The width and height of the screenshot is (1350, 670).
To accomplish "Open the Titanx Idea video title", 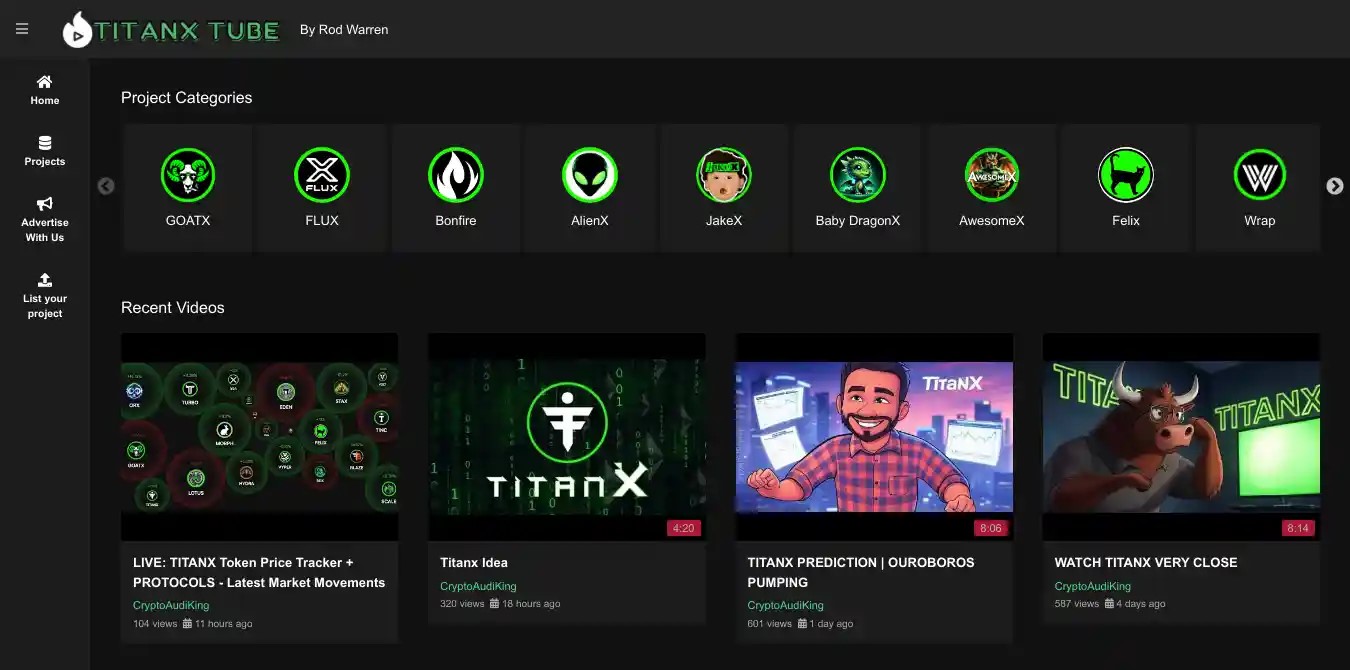I will click(x=474, y=562).
